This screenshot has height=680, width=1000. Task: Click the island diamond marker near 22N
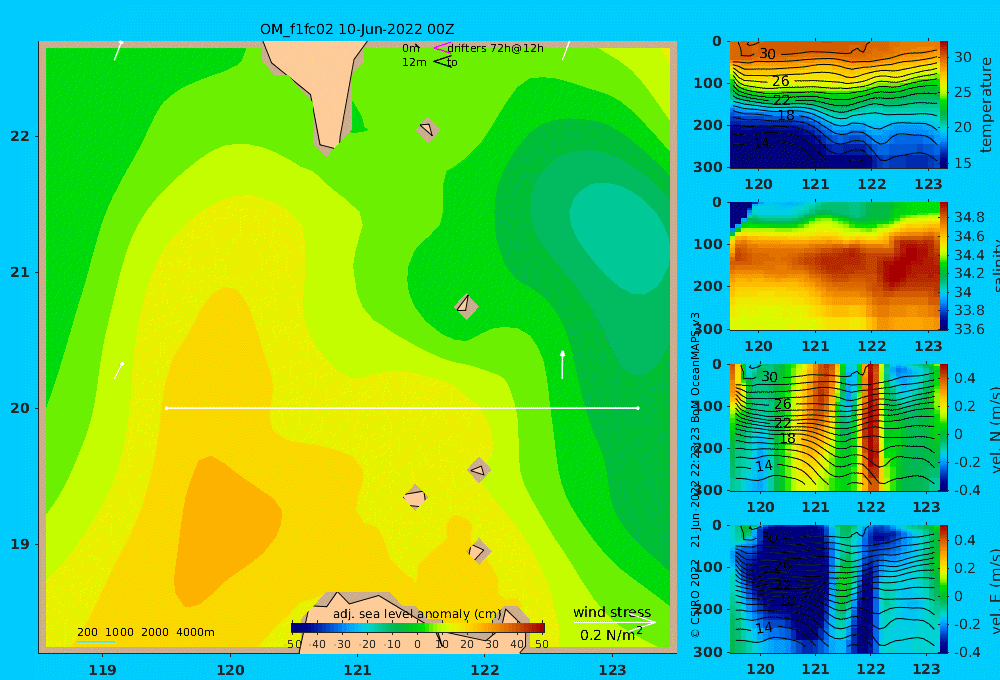(x=428, y=129)
